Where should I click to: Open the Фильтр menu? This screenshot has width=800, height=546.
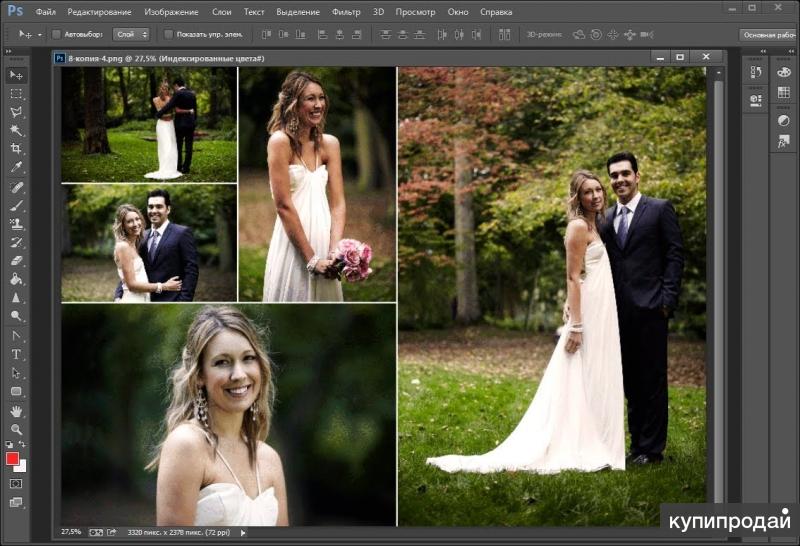click(x=346, y=12)
